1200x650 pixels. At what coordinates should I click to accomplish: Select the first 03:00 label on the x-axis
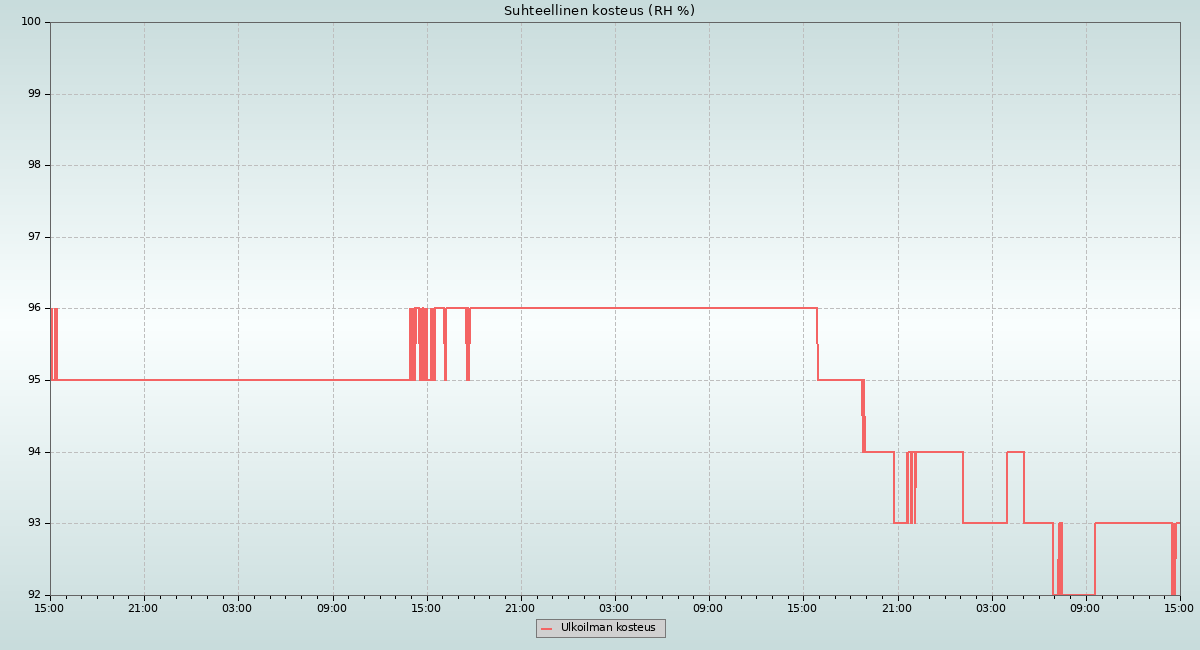tap(238, 608)
